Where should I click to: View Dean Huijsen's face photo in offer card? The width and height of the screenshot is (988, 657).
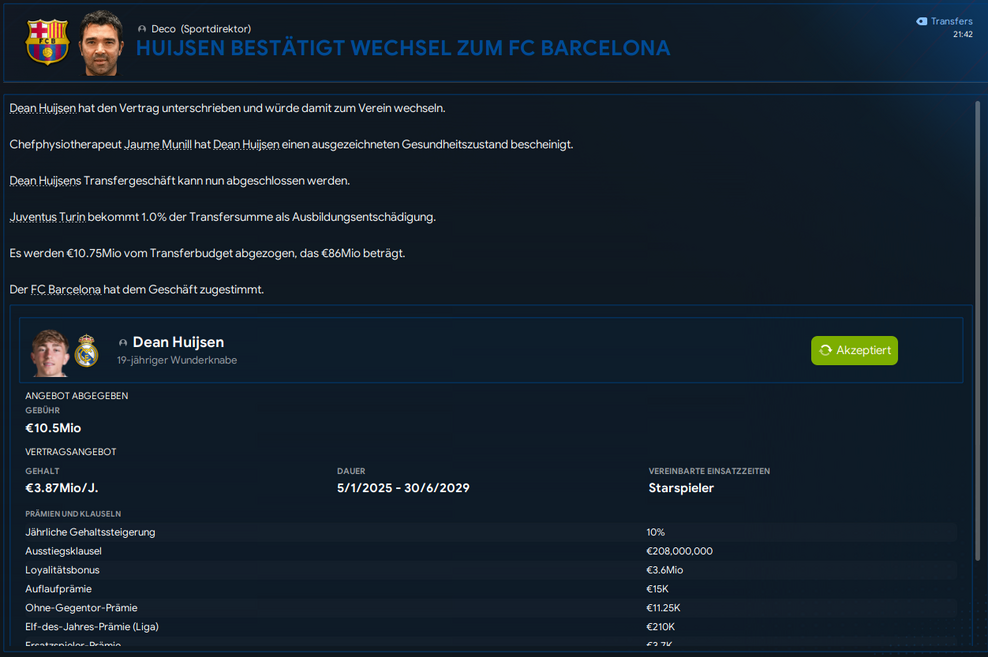[50, 351]
